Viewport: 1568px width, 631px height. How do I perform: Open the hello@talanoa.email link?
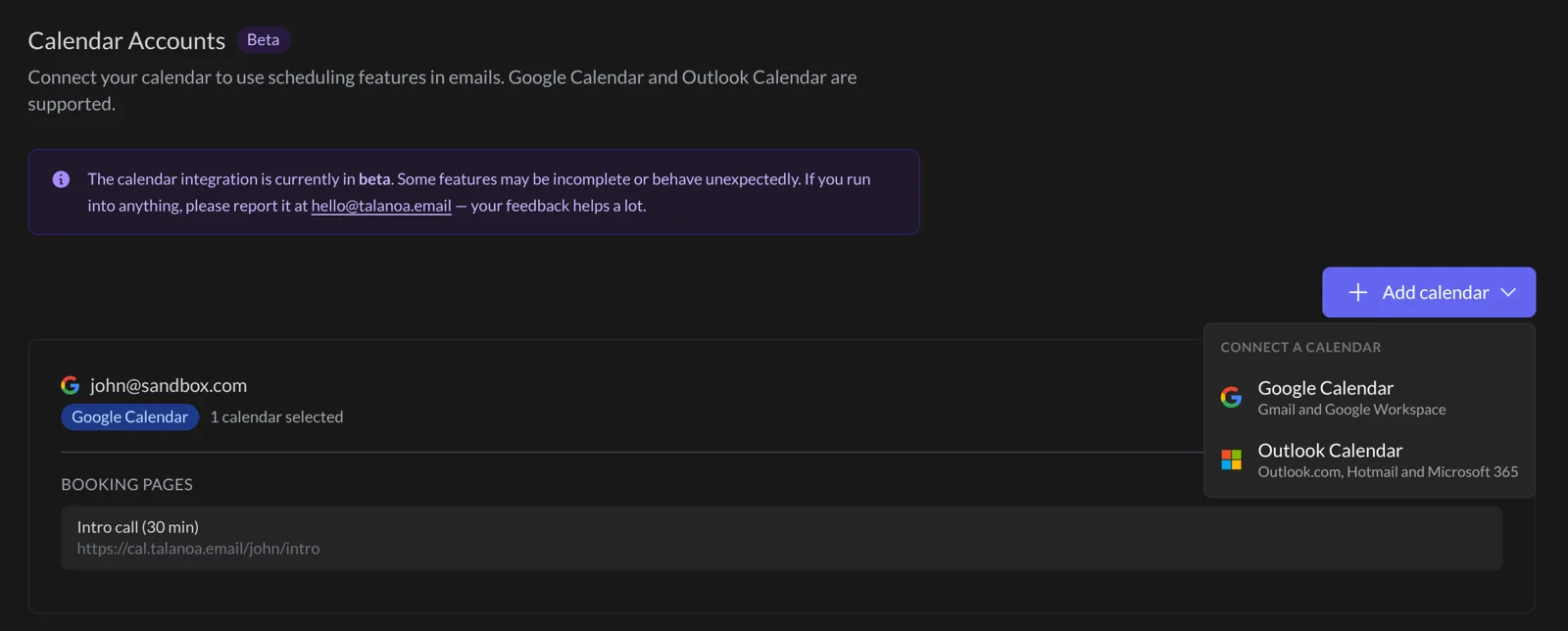tap(381, 206)
